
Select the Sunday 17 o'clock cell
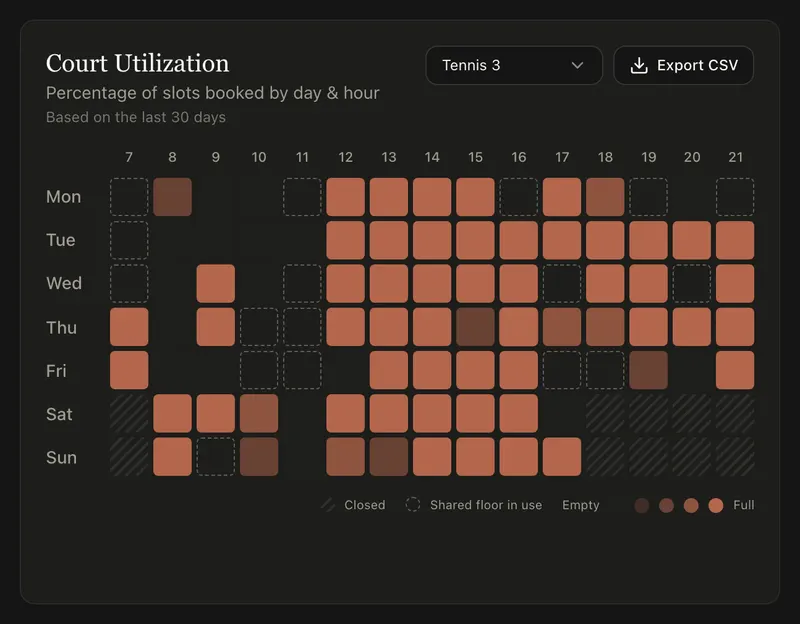click(562, 457)
